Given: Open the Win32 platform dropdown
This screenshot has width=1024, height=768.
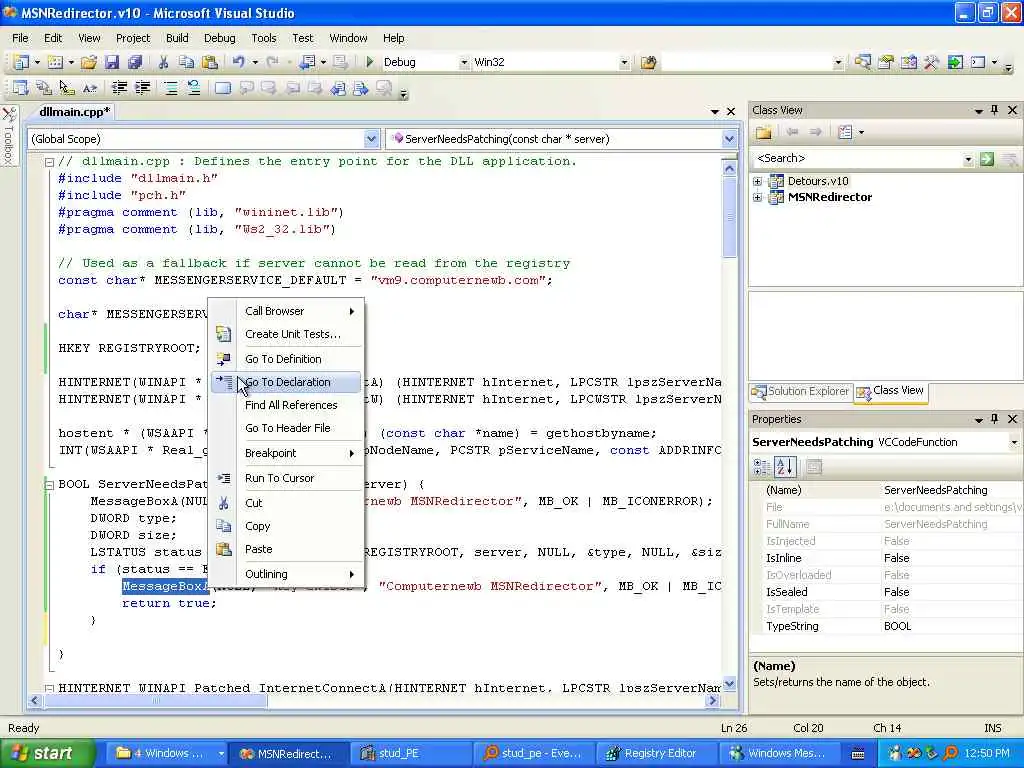Looking at the screenshot, I should (x=624, y=63).
